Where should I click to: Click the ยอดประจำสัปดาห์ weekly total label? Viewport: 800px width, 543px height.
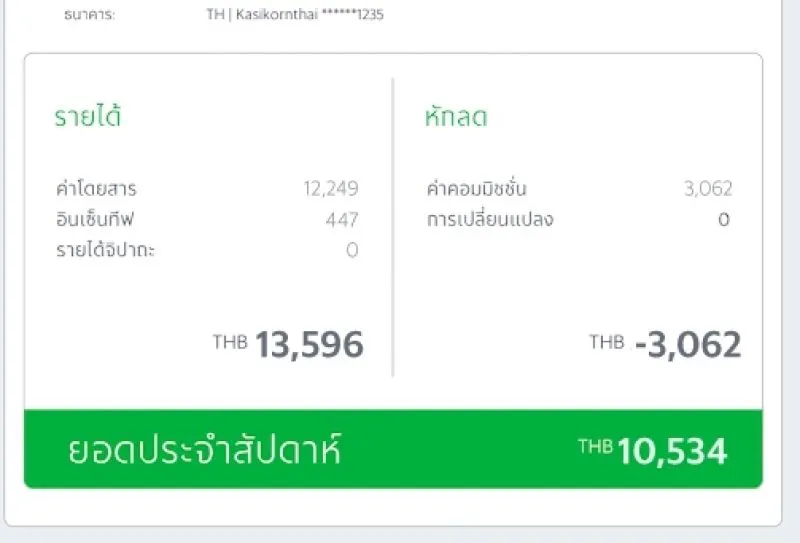pos(205,451)
